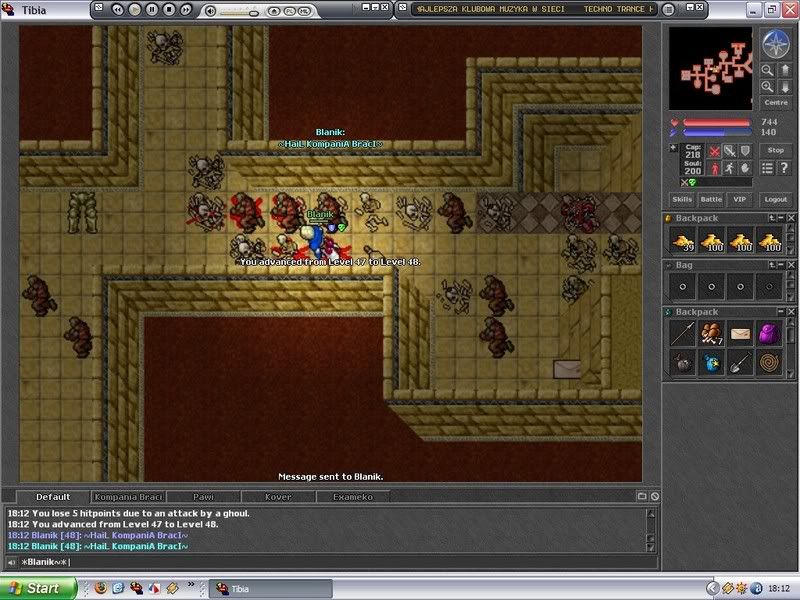
Task: Select the meat stack of 7
Action: point(711,334)
